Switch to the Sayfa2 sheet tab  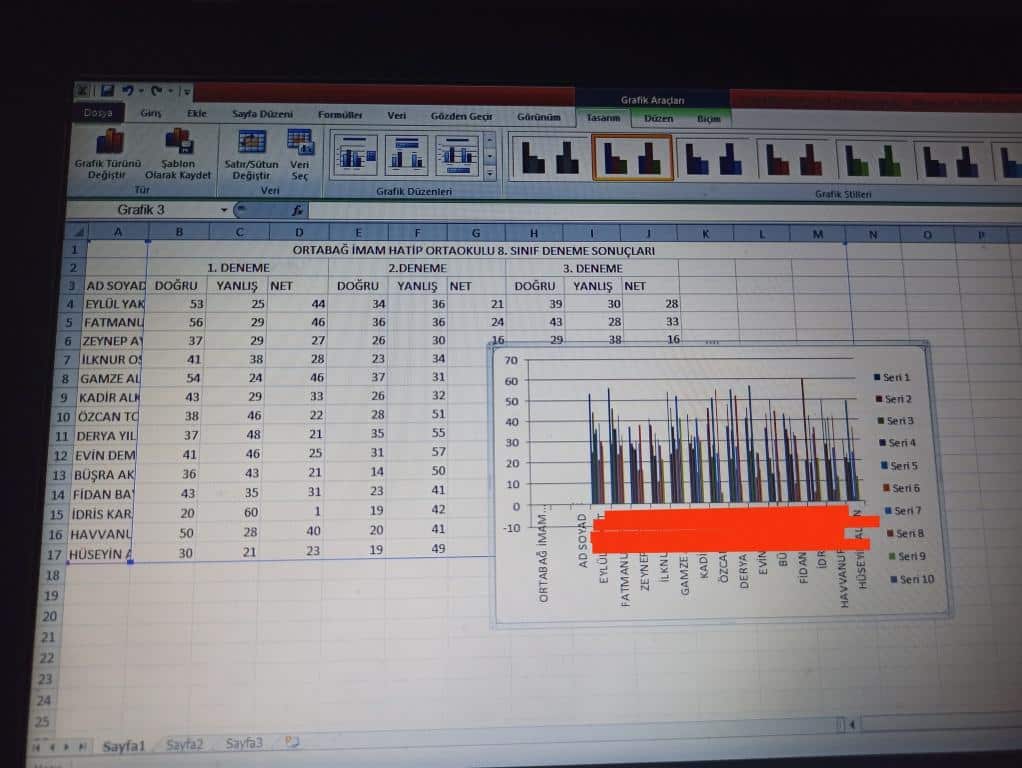185,744
